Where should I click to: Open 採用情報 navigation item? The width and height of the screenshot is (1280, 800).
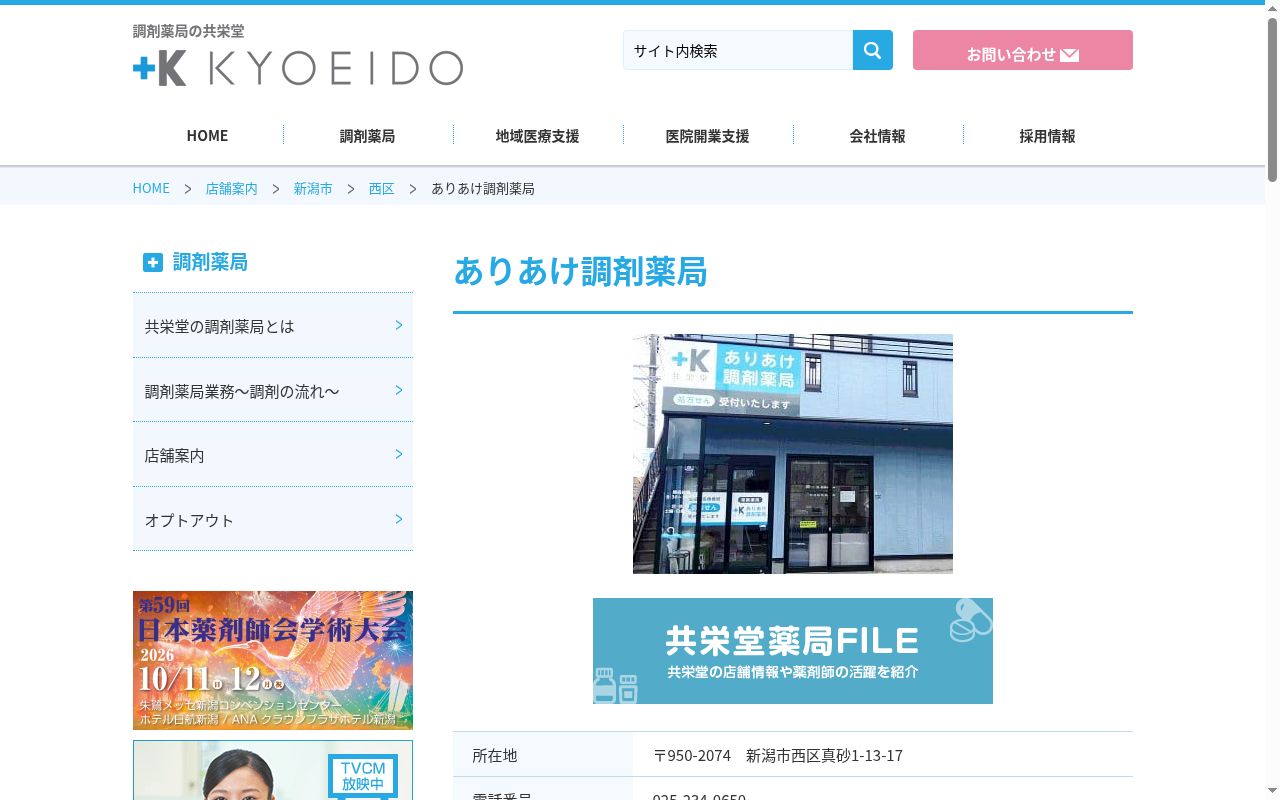tap(1047, 135)
